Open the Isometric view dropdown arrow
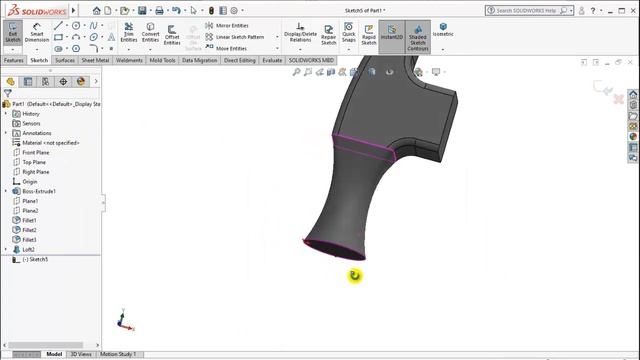Screen dimensions: 640x360 [443, 50]
